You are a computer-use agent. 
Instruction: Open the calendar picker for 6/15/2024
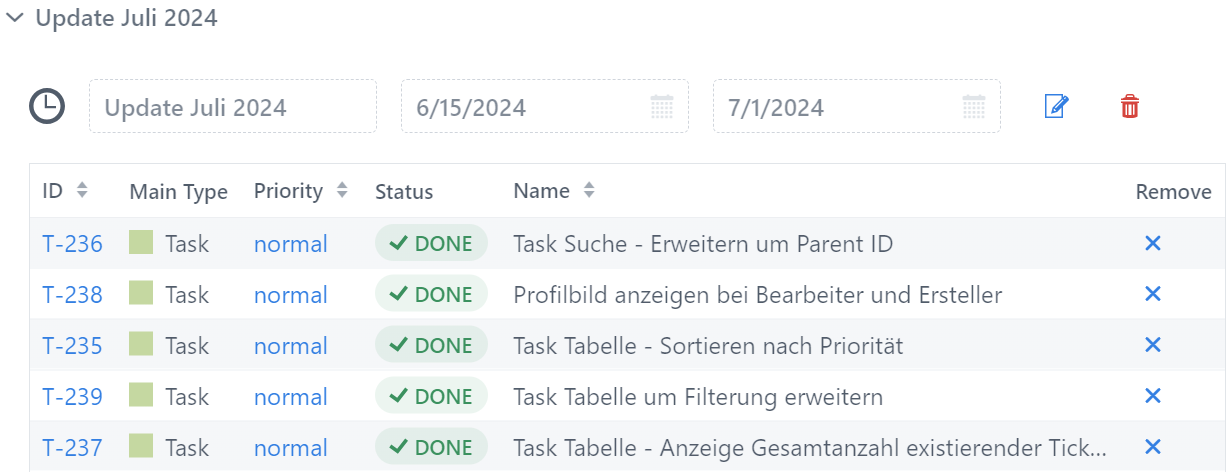pos(662,106)
